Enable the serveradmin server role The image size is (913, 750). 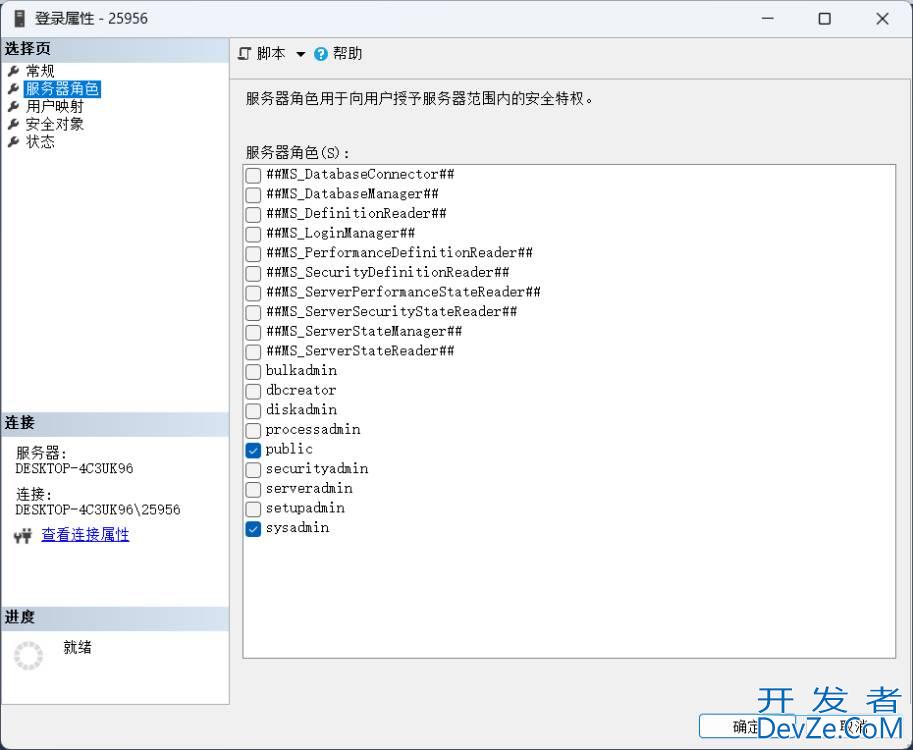[253, 489]
